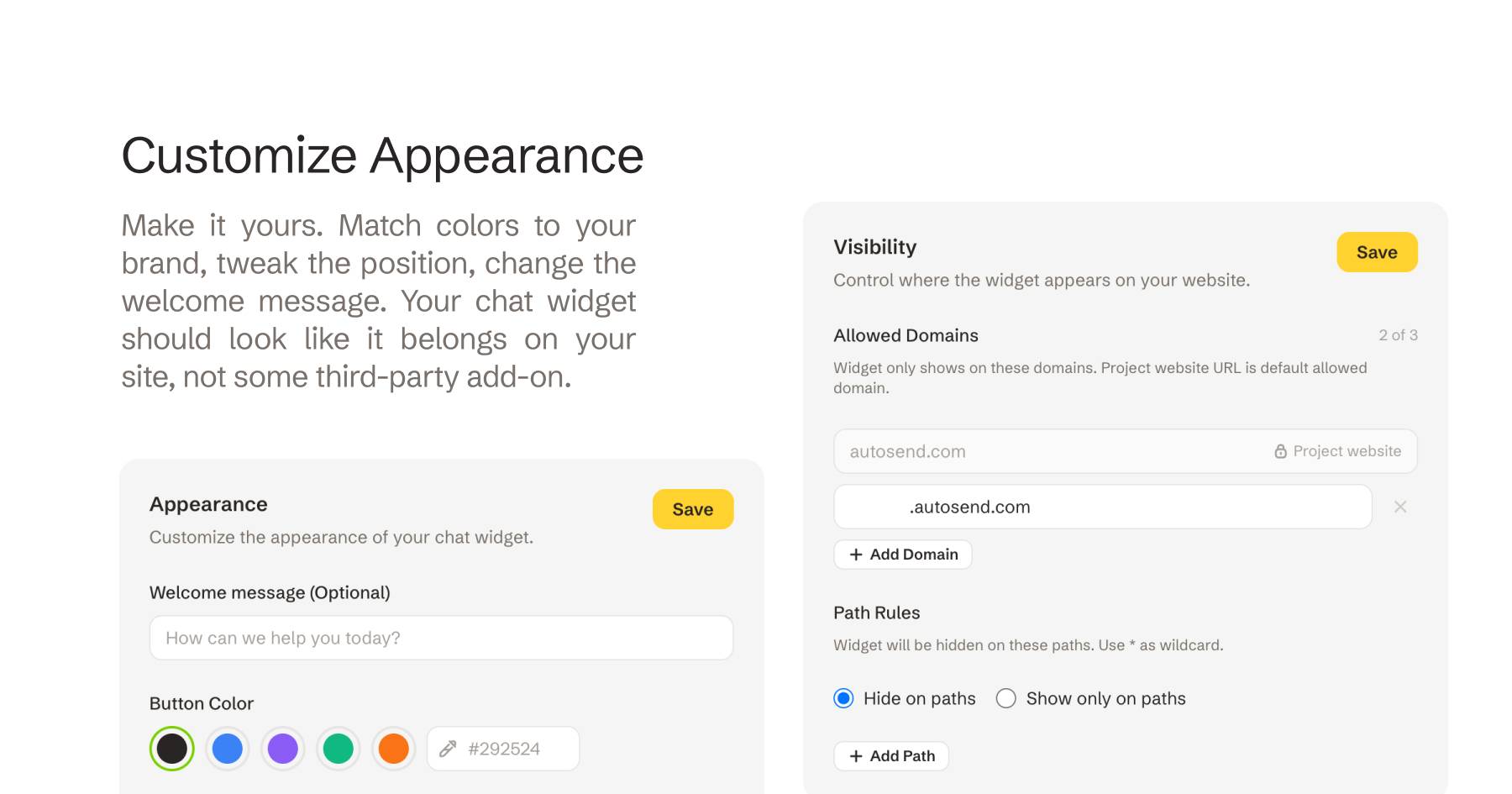The width and height of the screenshot is (1512, 794).
Task: Select the Show only on paths option
Action: click(x=1006, y=698)
